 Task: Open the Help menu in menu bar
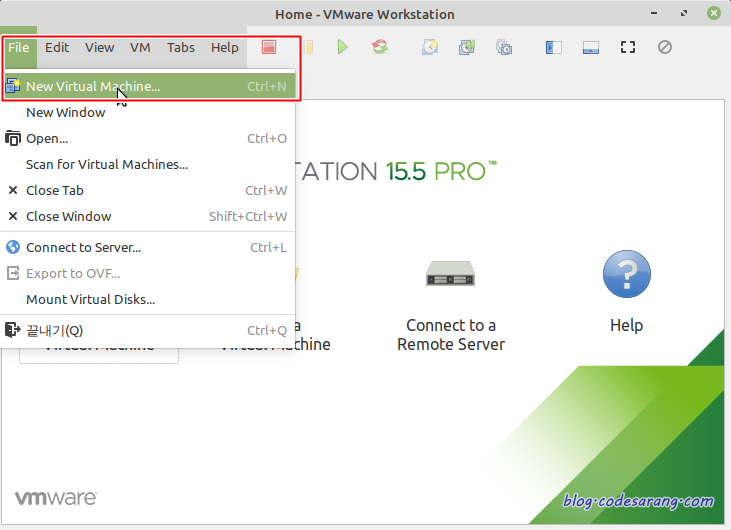225,48
